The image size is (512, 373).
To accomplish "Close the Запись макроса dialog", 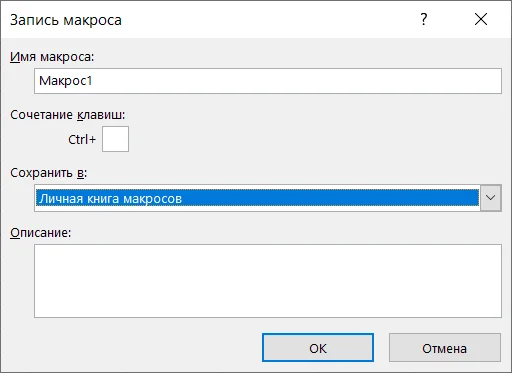I will point(481,19).
